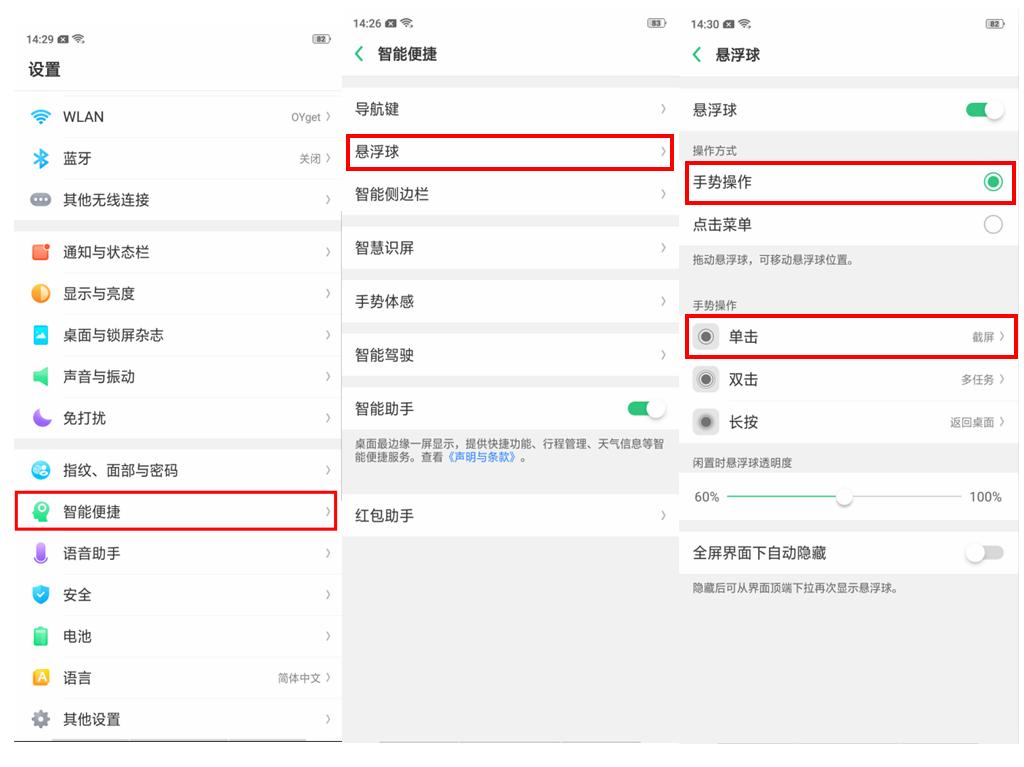Tap the WLAN Wi-Fi icon

click(41, 117)
